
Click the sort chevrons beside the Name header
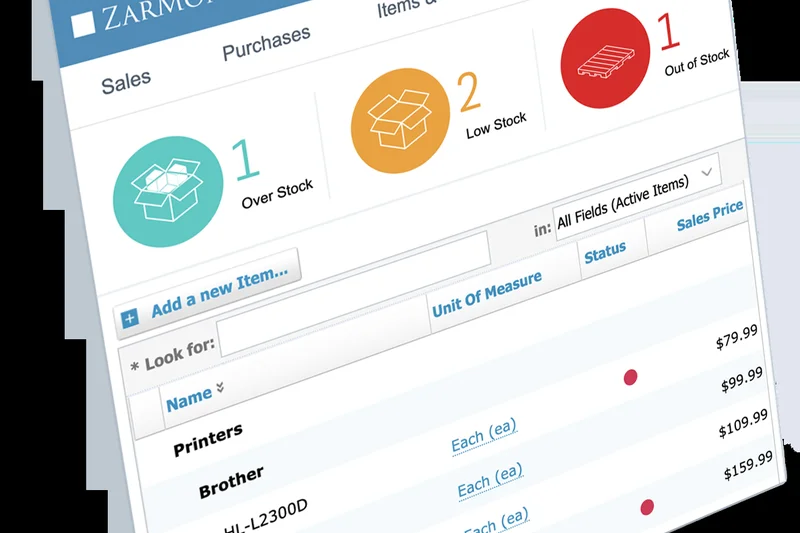point(220,388)
